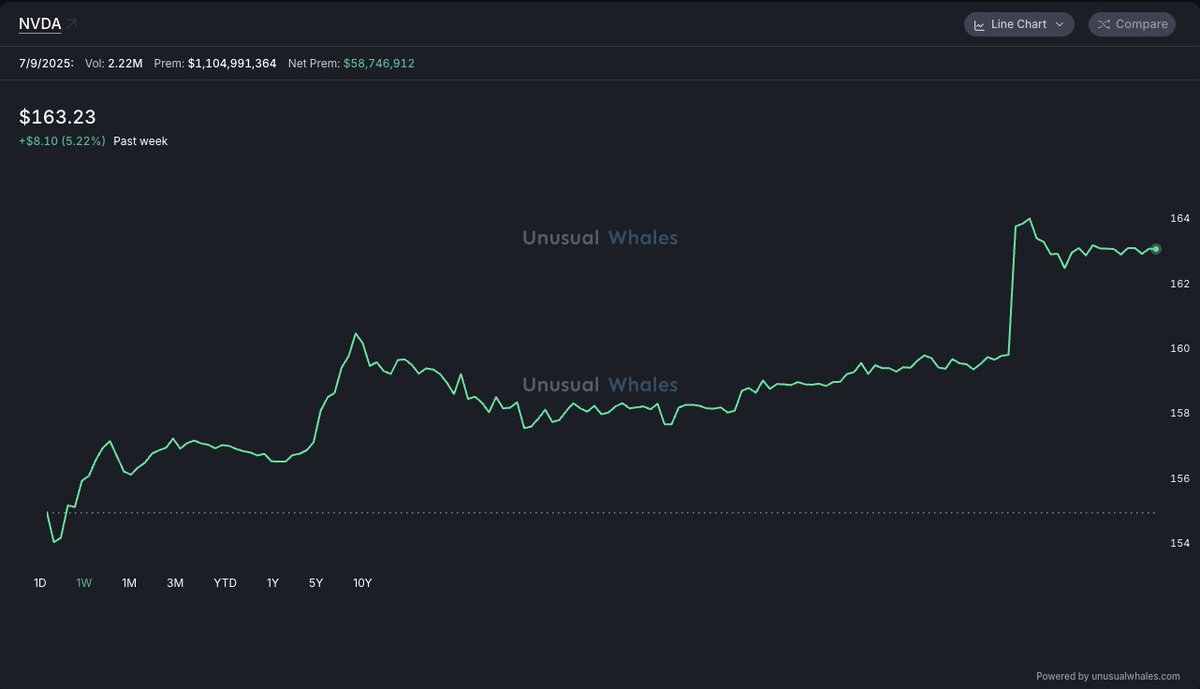The height and width of the screenshot is (689, 1200).
Task: Click the premium value $1,104,991,364
Action: click(x=232, y=63)
